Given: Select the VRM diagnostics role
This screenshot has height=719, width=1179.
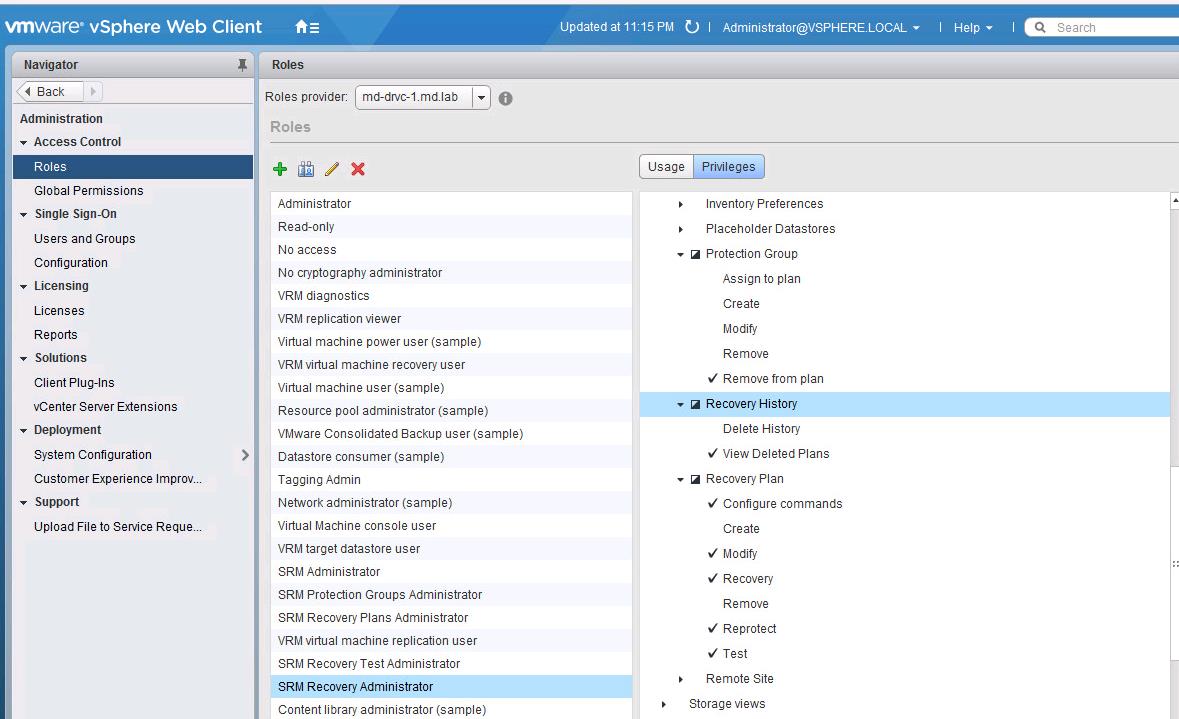Looking at the screenshot, I should [451, 296].
